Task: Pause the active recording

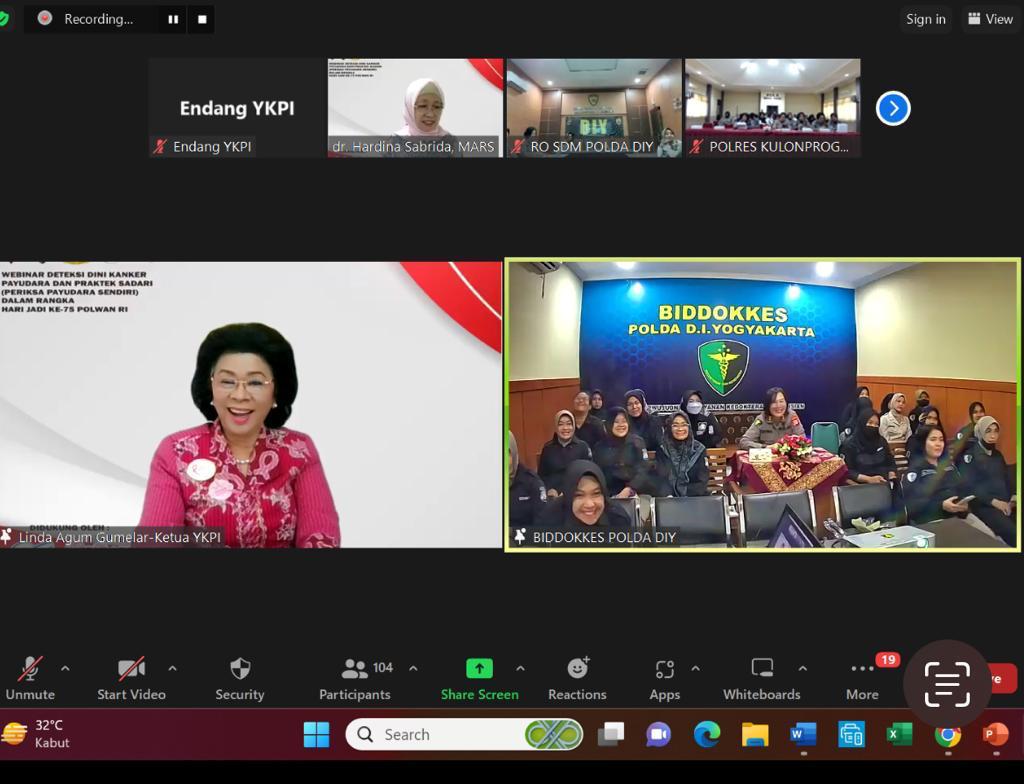Action: coord(174,19)
